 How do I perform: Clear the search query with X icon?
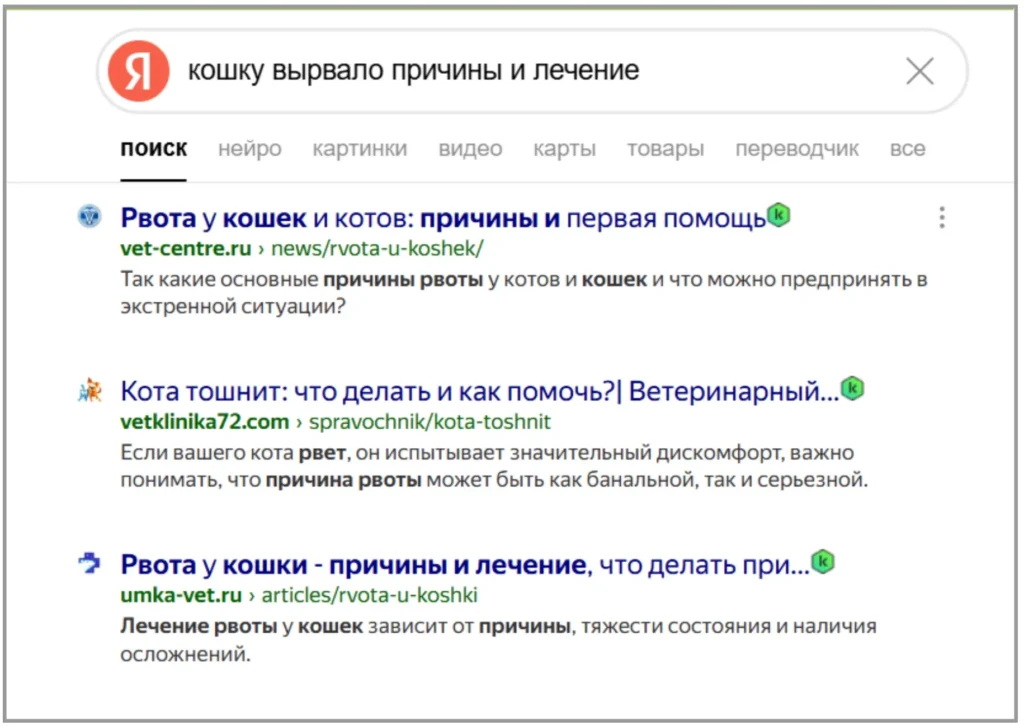pyautogui.click(x=920, y=71)
